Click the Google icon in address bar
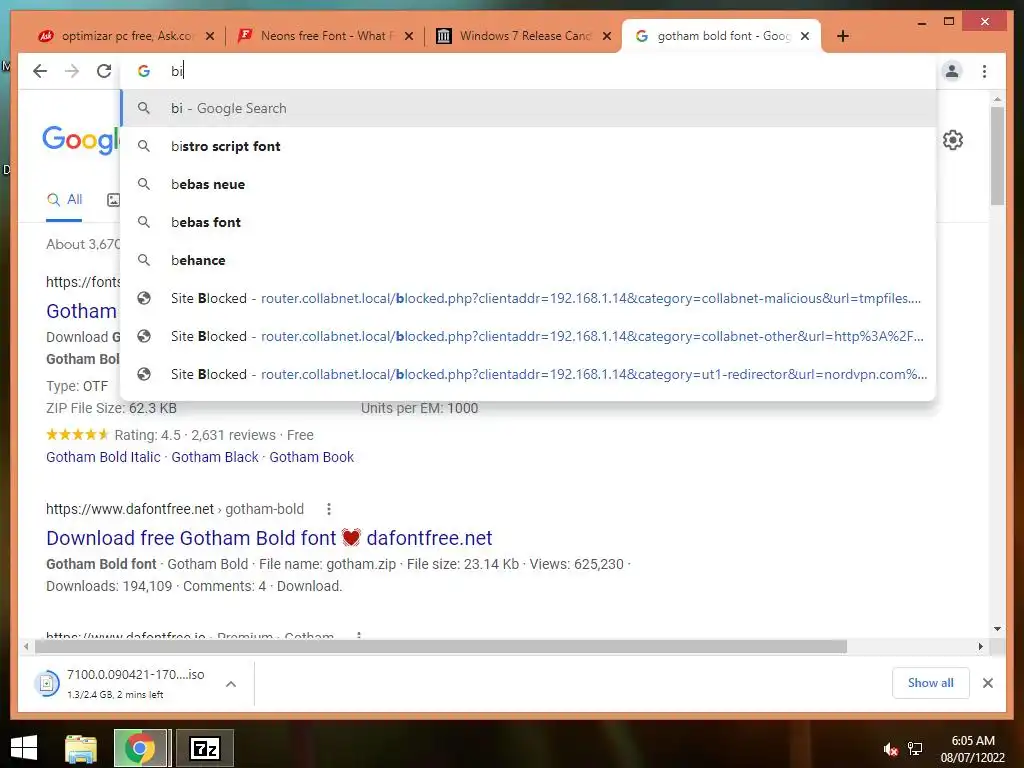The image size is (1024, 768). [x=144, y=71]
